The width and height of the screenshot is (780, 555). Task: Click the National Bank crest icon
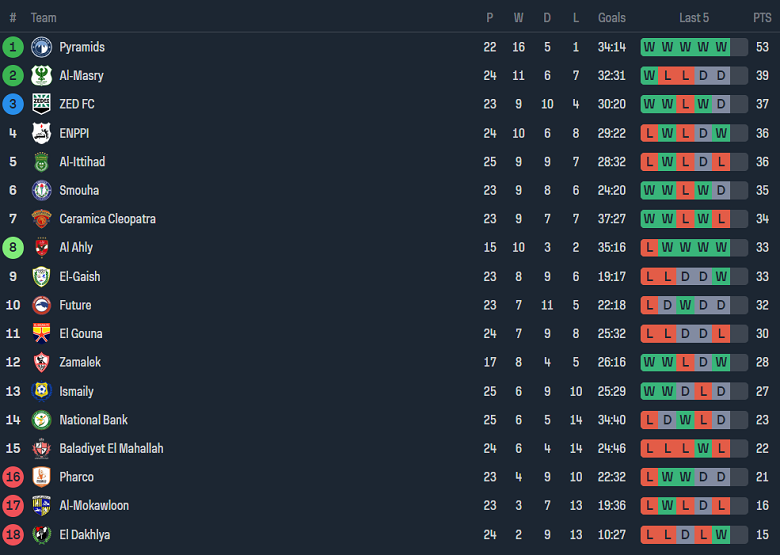(x=41, y=420)
